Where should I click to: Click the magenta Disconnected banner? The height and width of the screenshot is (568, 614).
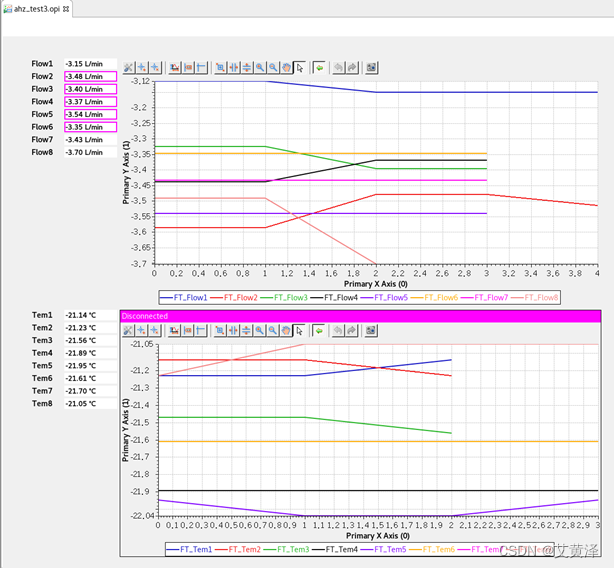(360, 316)
